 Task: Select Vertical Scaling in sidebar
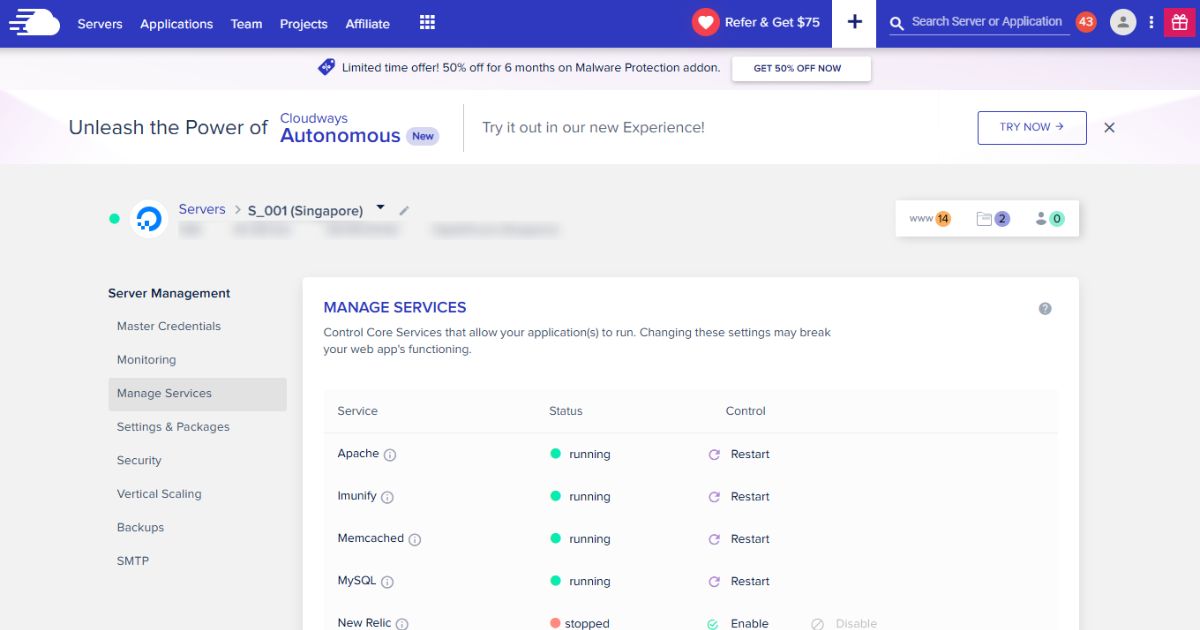[x=159, y=494]
